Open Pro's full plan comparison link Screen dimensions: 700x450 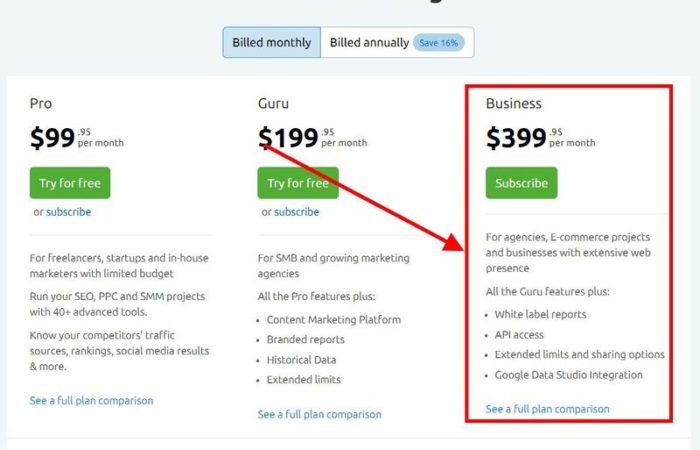click(x=91, y=400)
